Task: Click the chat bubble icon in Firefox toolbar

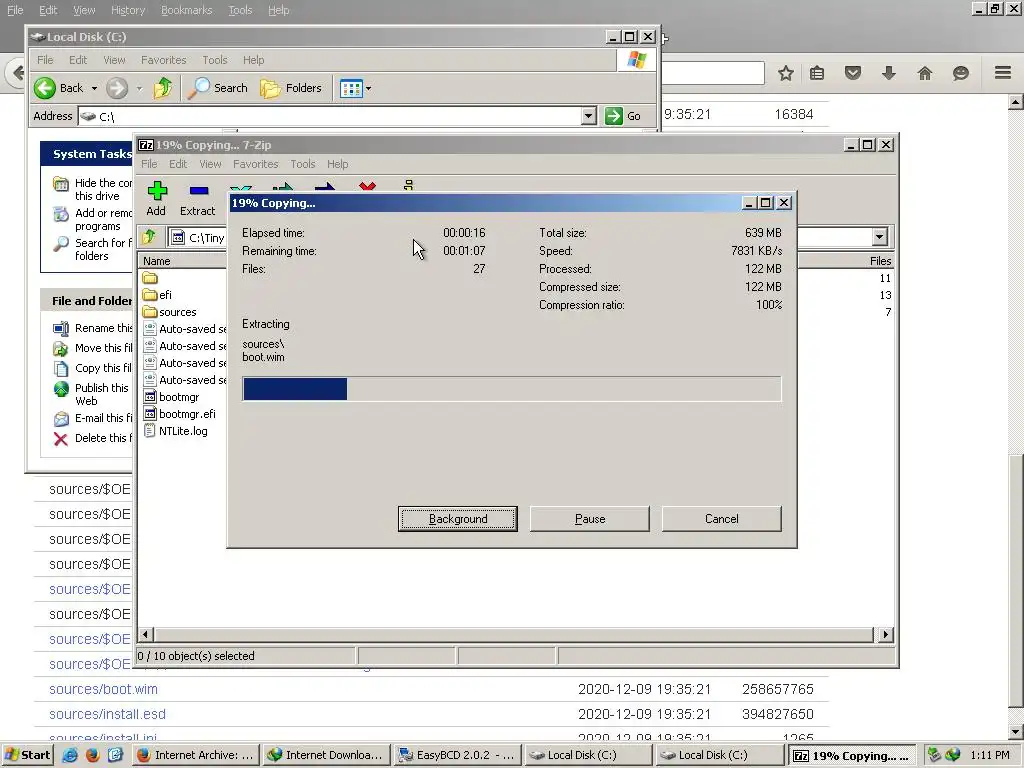Action: [x=961, y=73]
